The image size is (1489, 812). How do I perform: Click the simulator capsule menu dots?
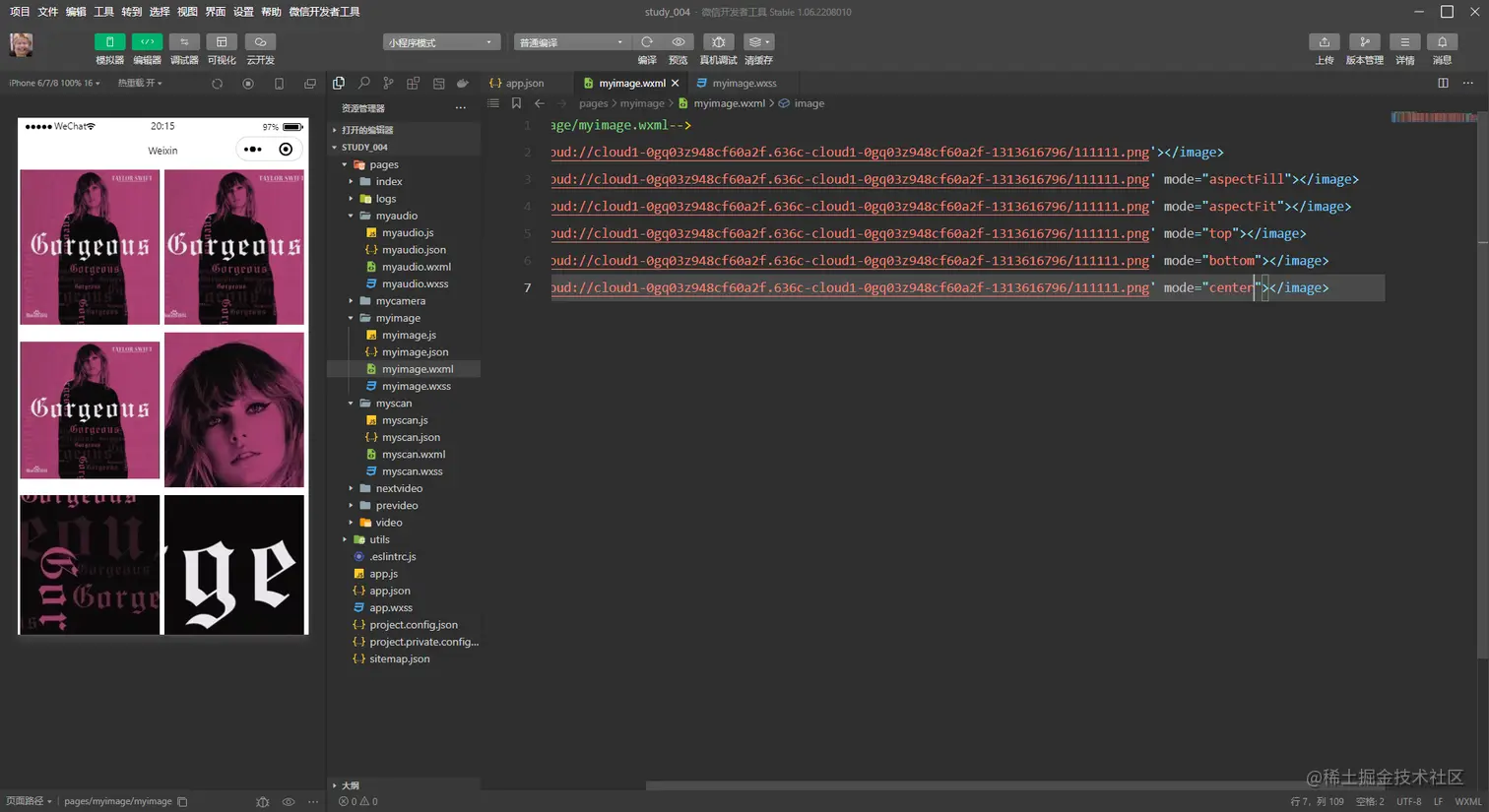click(x=253, y=150)
